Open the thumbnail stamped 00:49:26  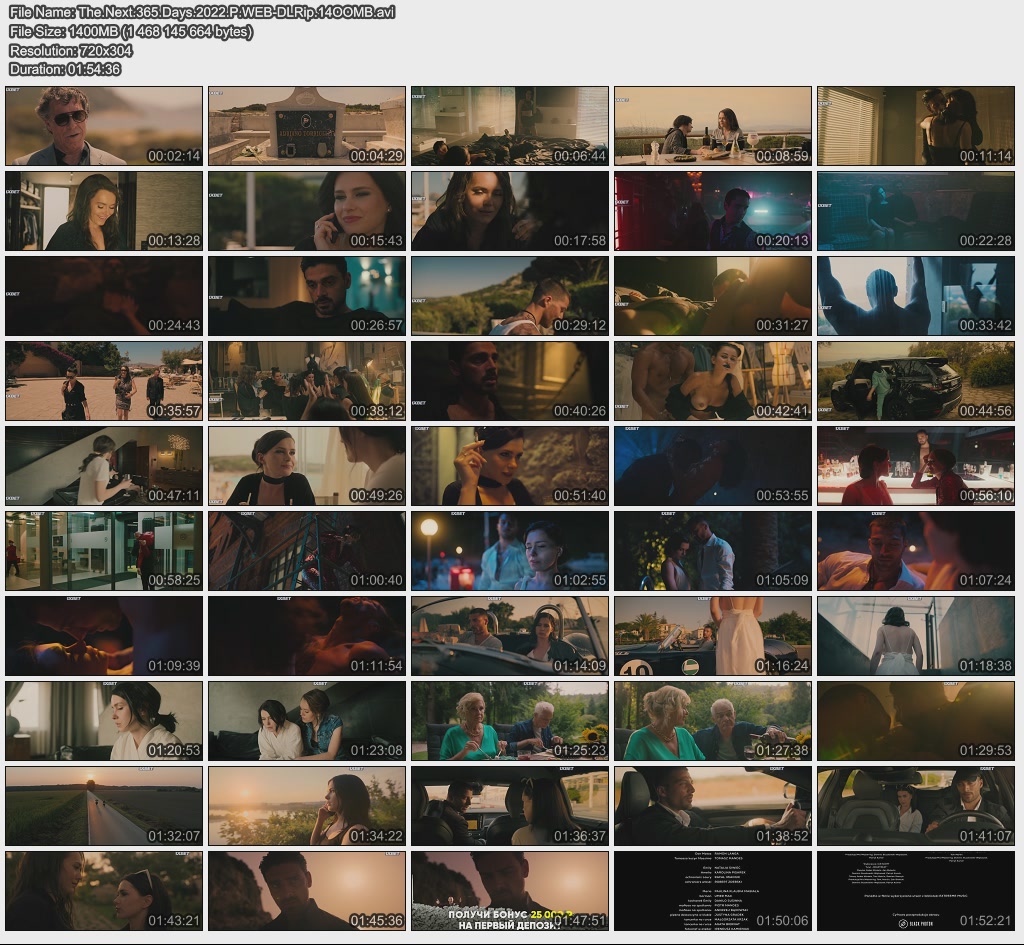point(307,466)
